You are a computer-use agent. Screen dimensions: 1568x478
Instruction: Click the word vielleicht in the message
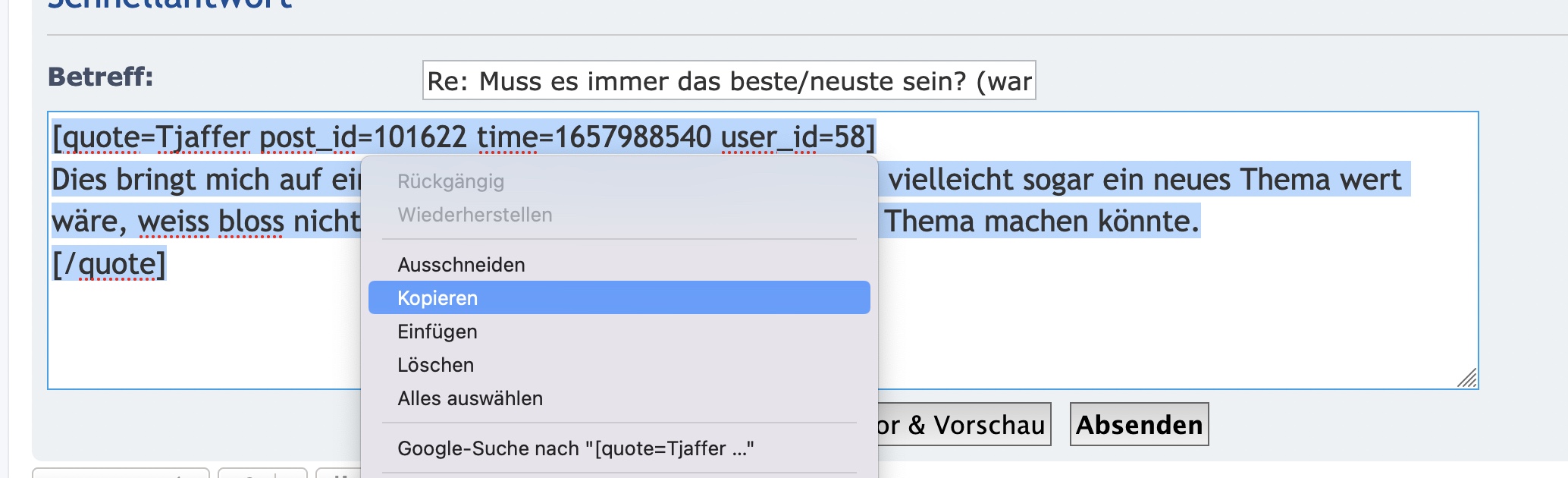[x=951, y=180]
